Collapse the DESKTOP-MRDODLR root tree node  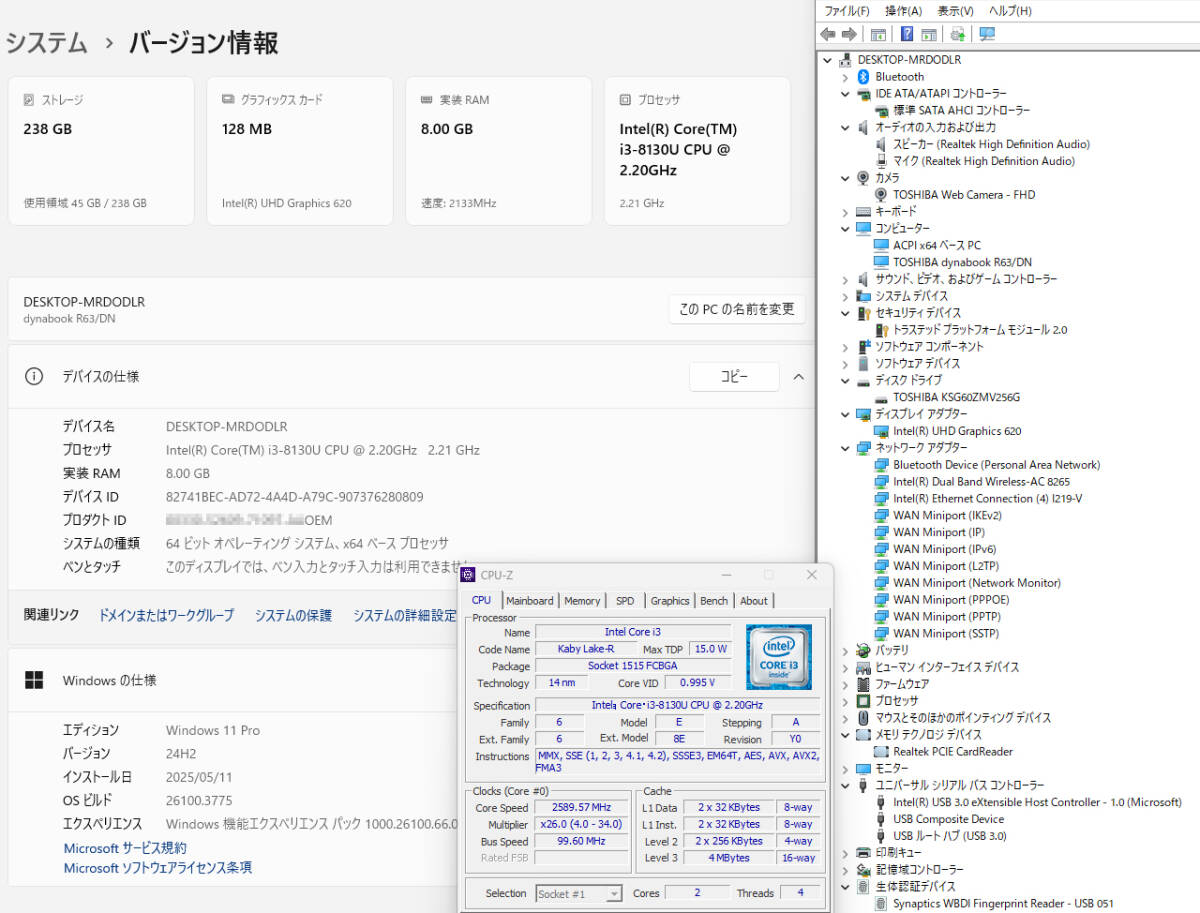pyautogui.click(x=828, y=60)
